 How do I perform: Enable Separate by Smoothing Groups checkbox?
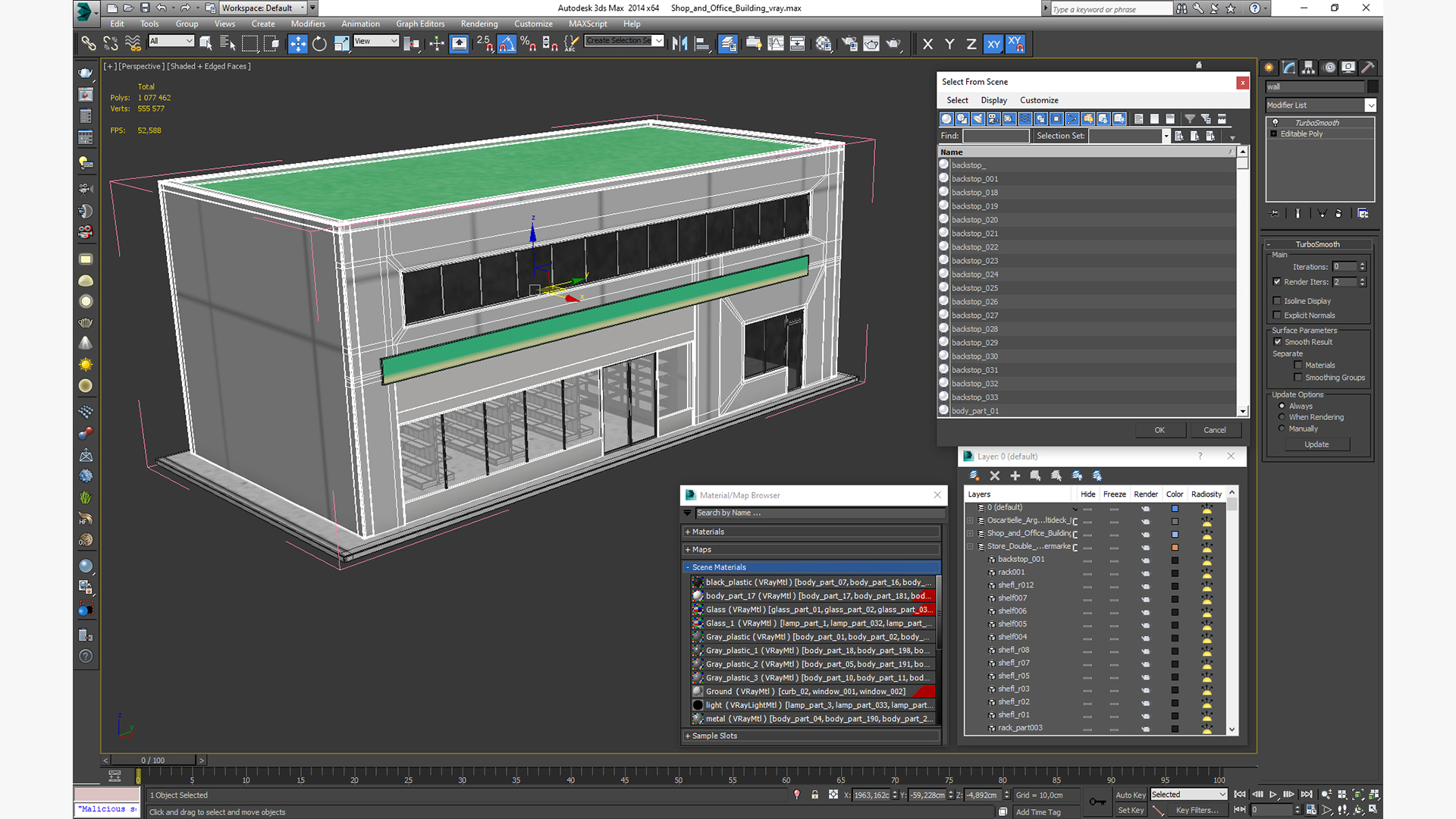(x=1298, y=378)
